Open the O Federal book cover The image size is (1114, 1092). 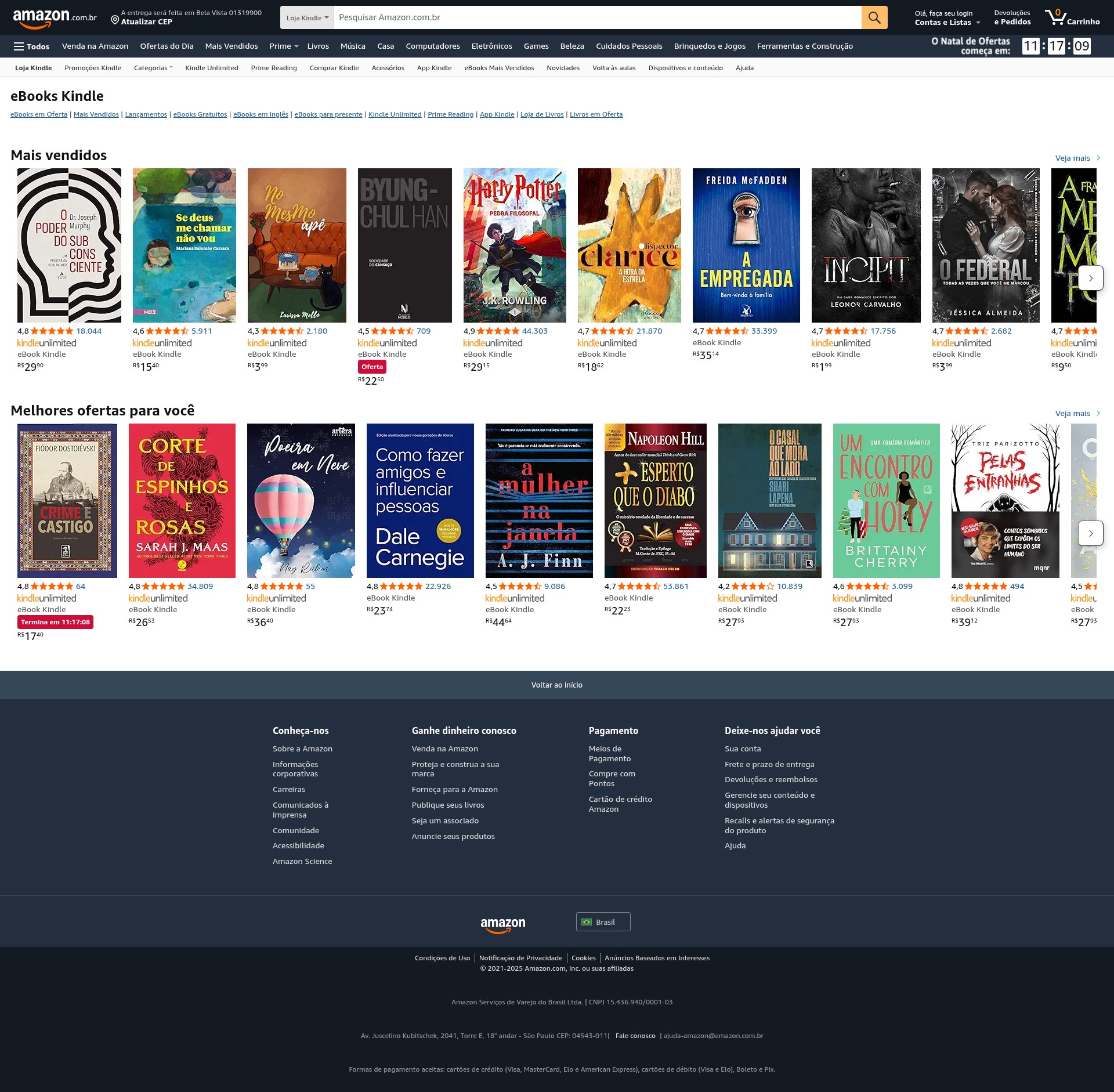[986, 245]
